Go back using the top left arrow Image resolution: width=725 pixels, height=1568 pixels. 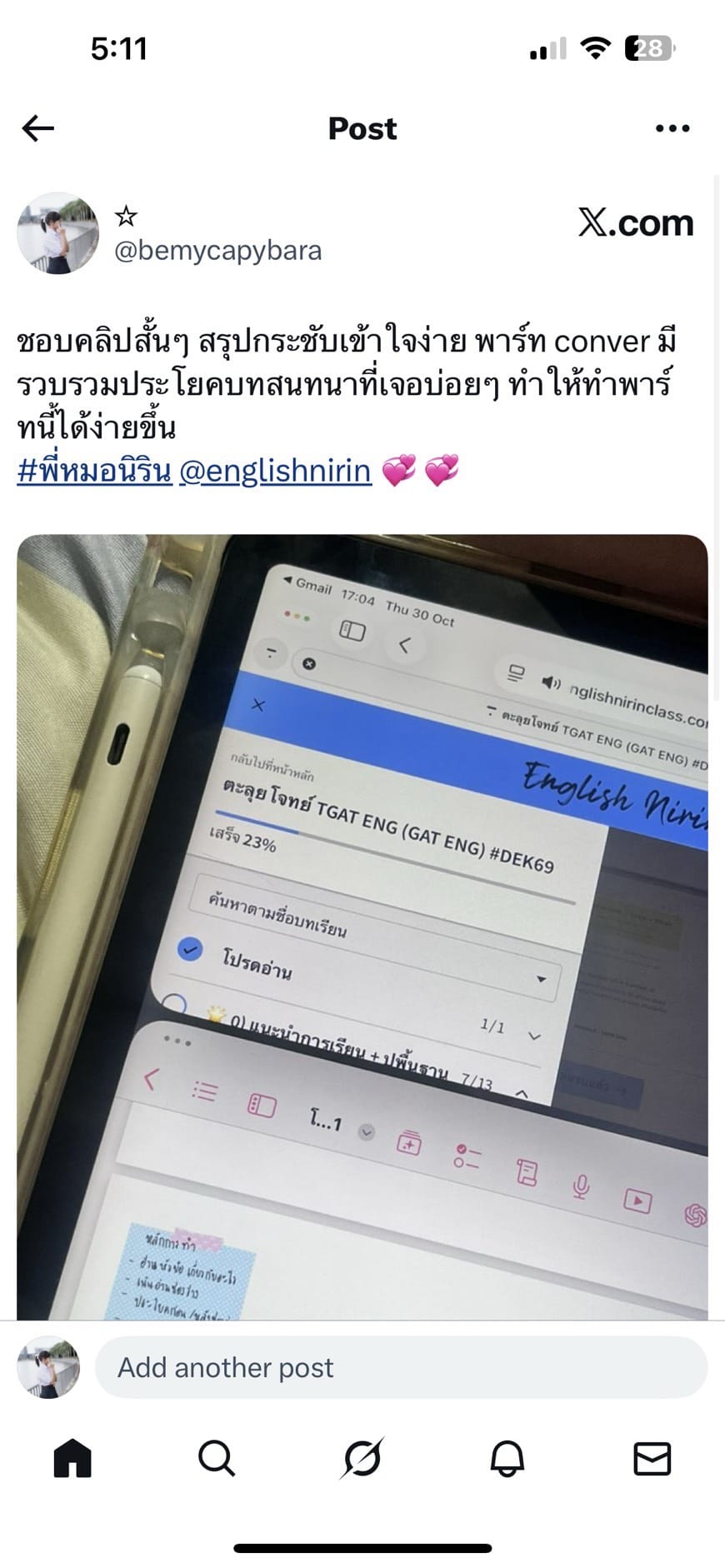(38, 128)
